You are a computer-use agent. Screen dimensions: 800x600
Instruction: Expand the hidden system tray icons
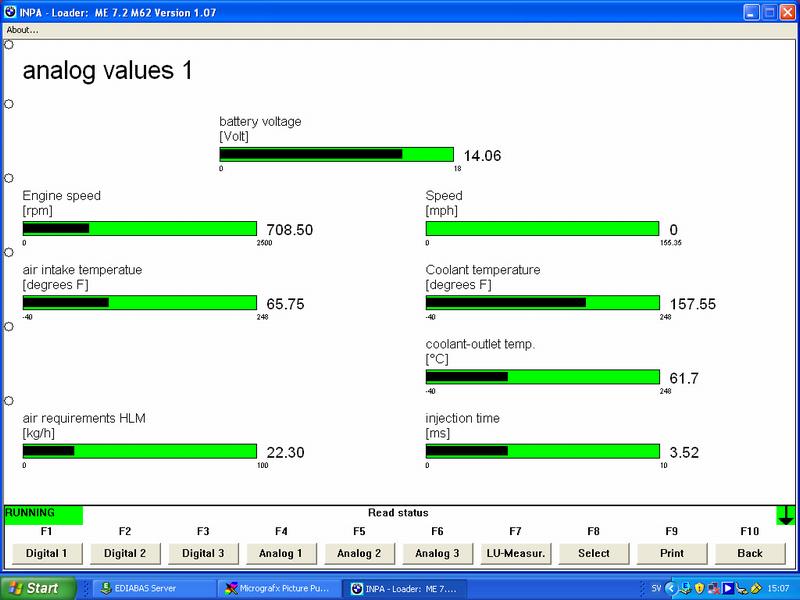pyautogui.click(x=670, y=587)
